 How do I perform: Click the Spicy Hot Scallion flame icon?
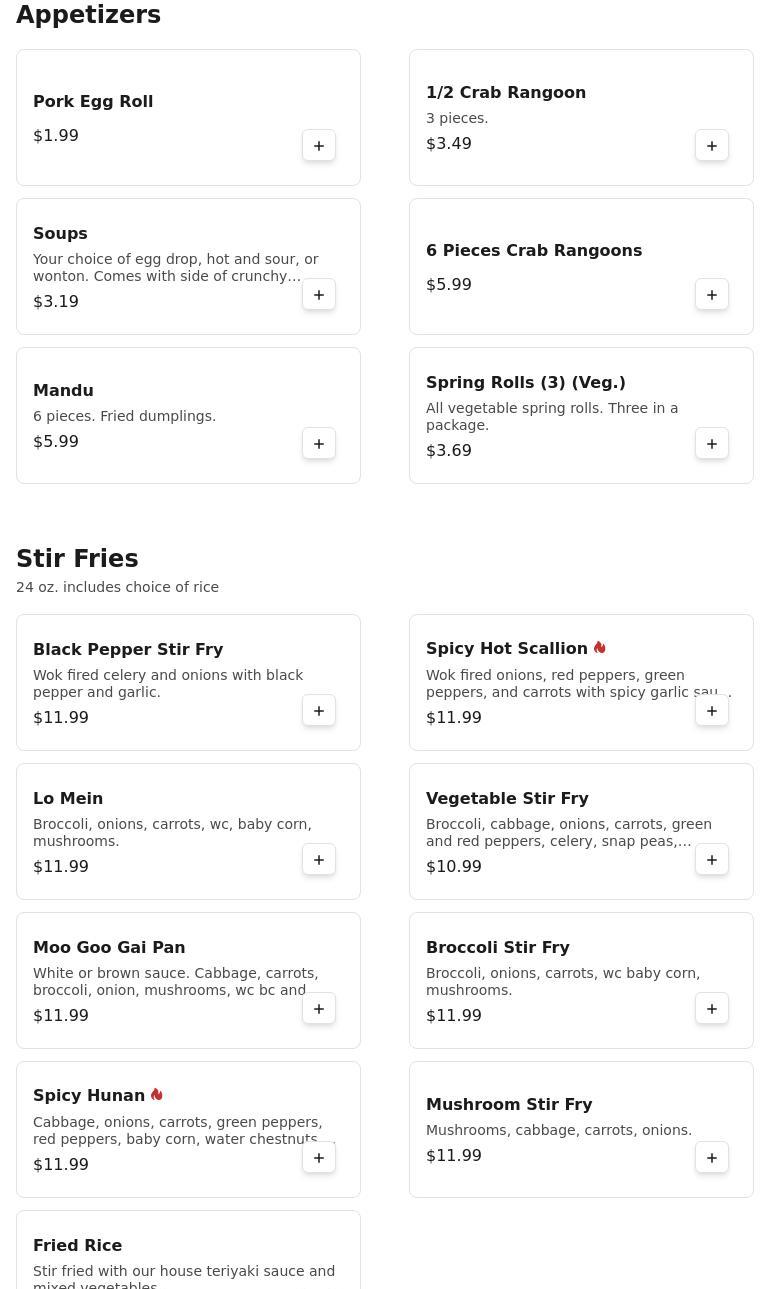(x=600, y=648)
